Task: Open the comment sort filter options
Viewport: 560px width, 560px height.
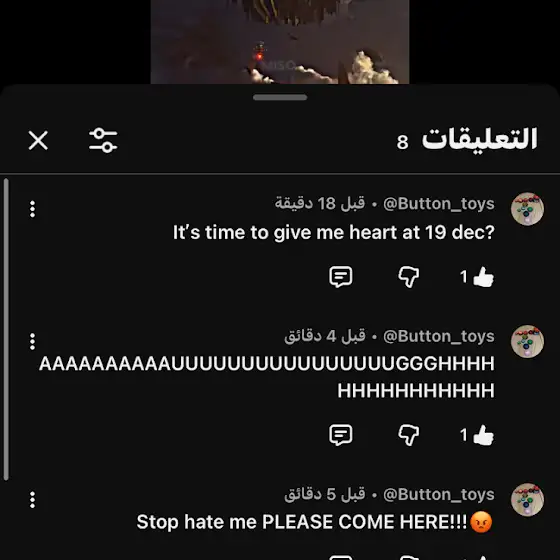Action: click(103, 140)
